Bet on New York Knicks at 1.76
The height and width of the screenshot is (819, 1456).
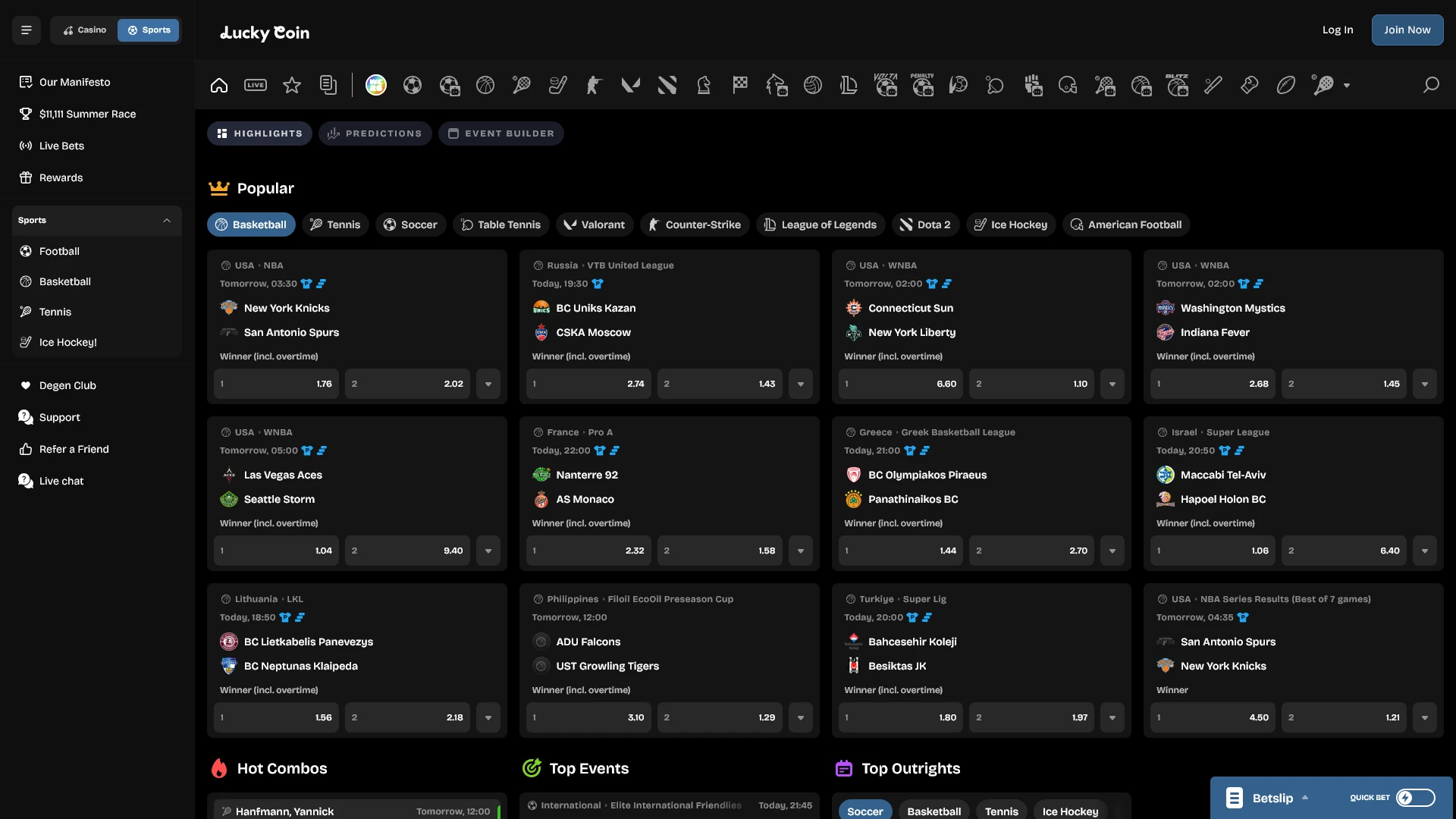coord(276,384)
